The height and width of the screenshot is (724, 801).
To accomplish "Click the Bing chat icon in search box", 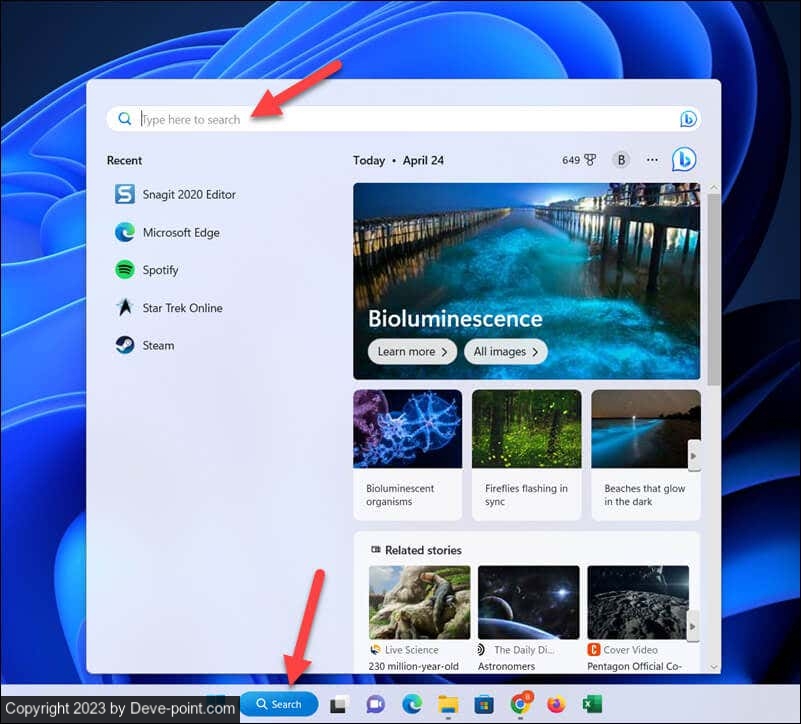I will (x=688, y=119).
